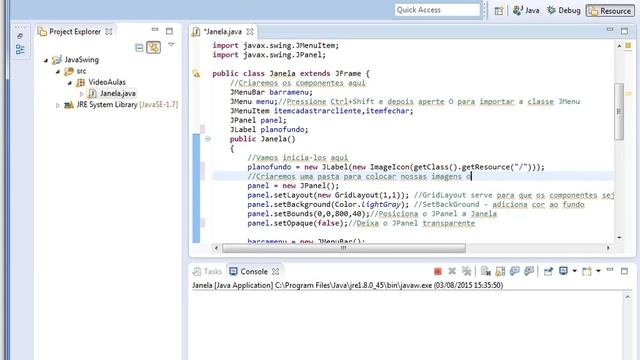This screenshot has width=640, height=360.
Task: Toggle Scroll Lock in Console toolbar
Action: 500,271
